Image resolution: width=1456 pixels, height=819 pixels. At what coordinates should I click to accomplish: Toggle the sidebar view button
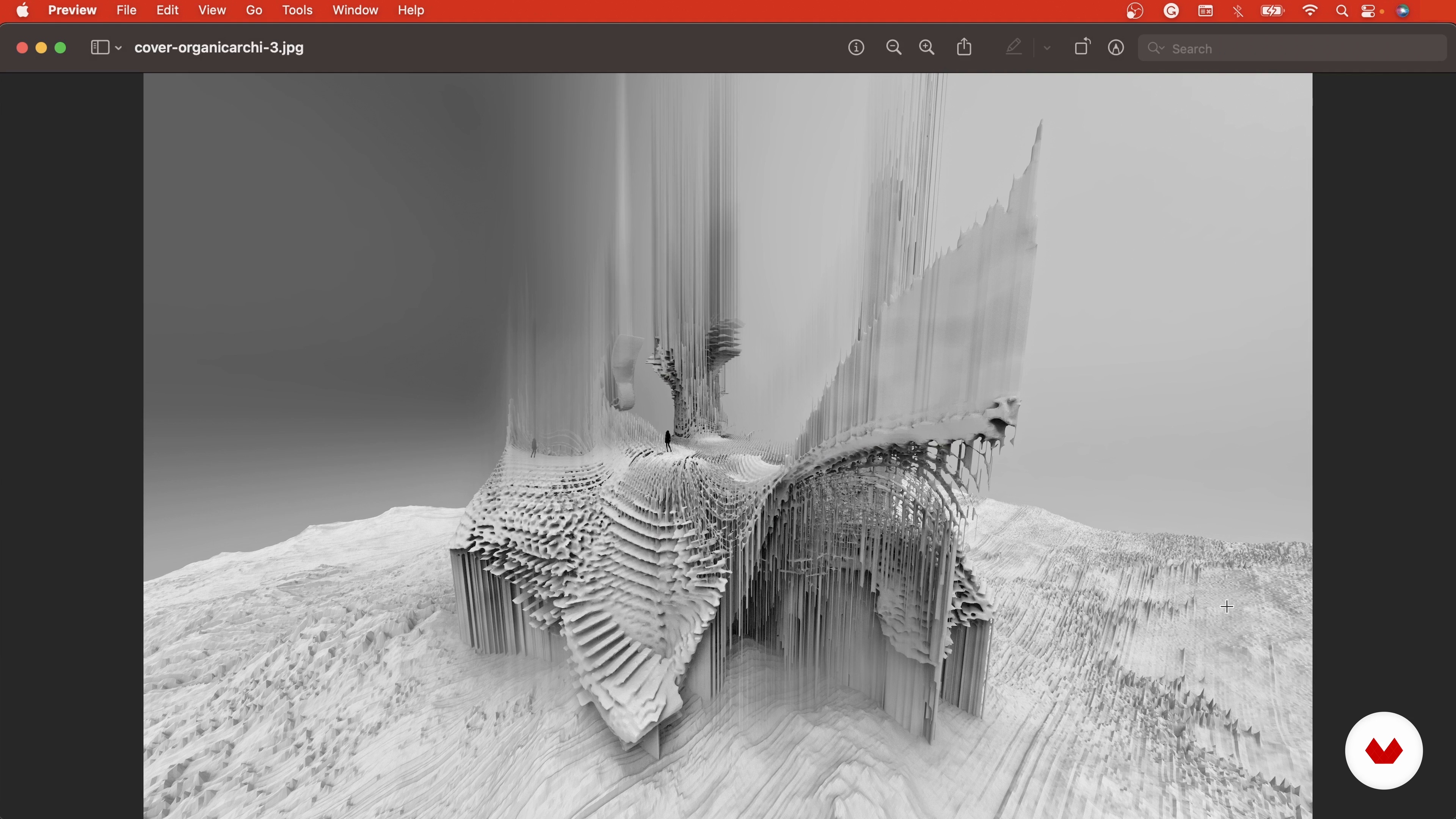tap(100, 48)
